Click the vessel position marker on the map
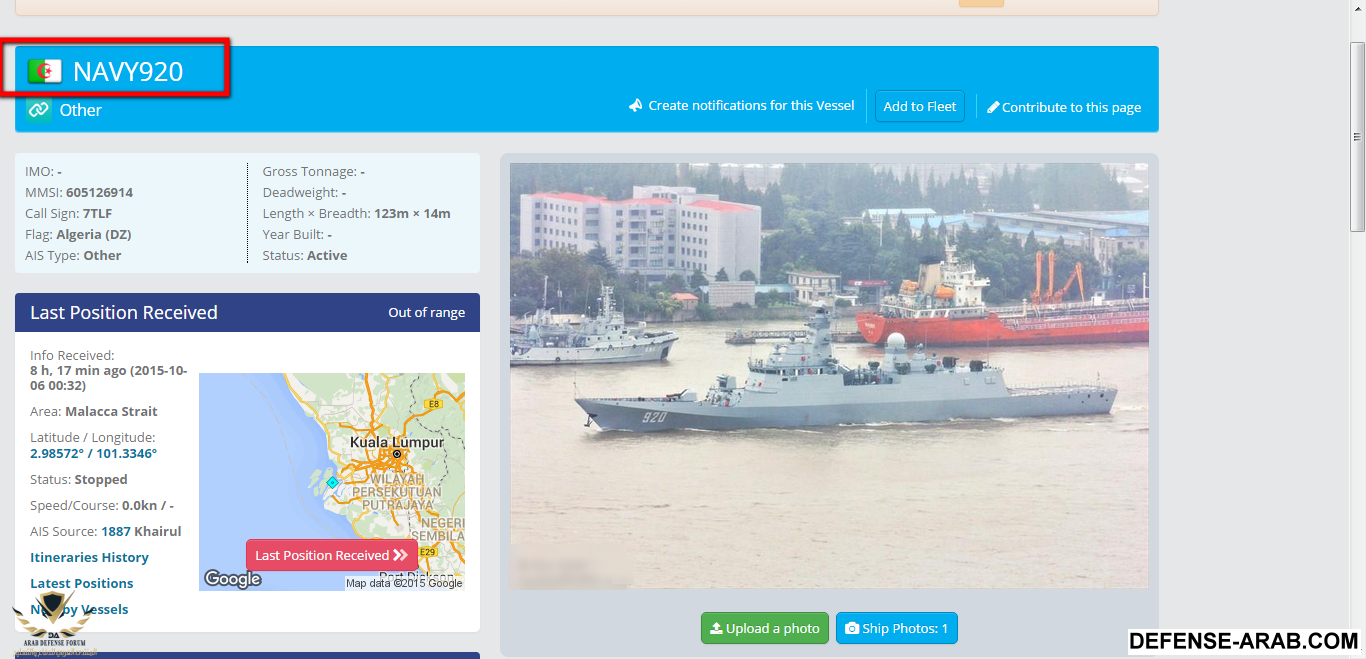Viewport: 1366px width, 659px height. 332,482
